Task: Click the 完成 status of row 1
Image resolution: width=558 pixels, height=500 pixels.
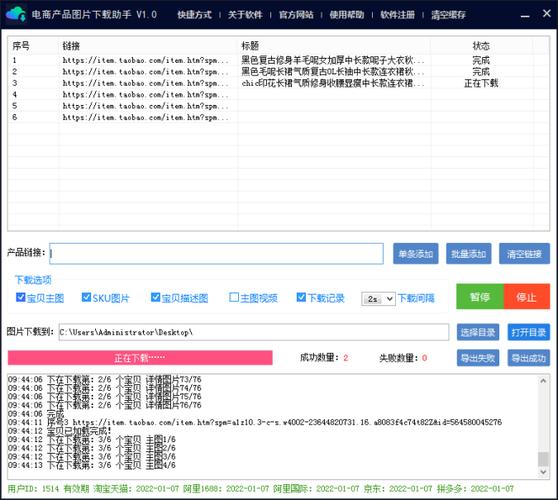Action: 481,60
